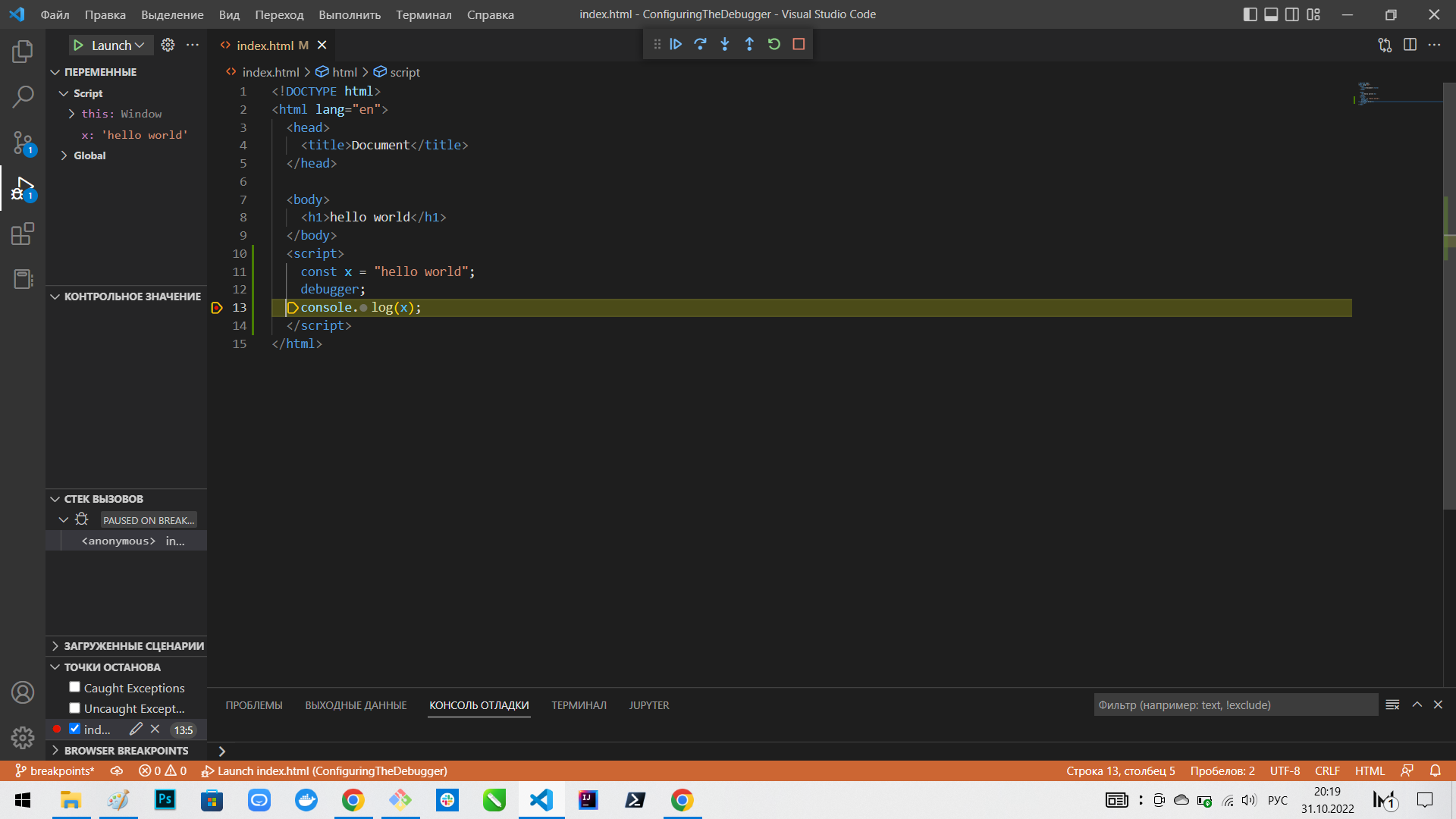Image resolution: width=1456 pixels, height=819 pixels.
Task: Open the Extensions view
Action: coord(22,234)
